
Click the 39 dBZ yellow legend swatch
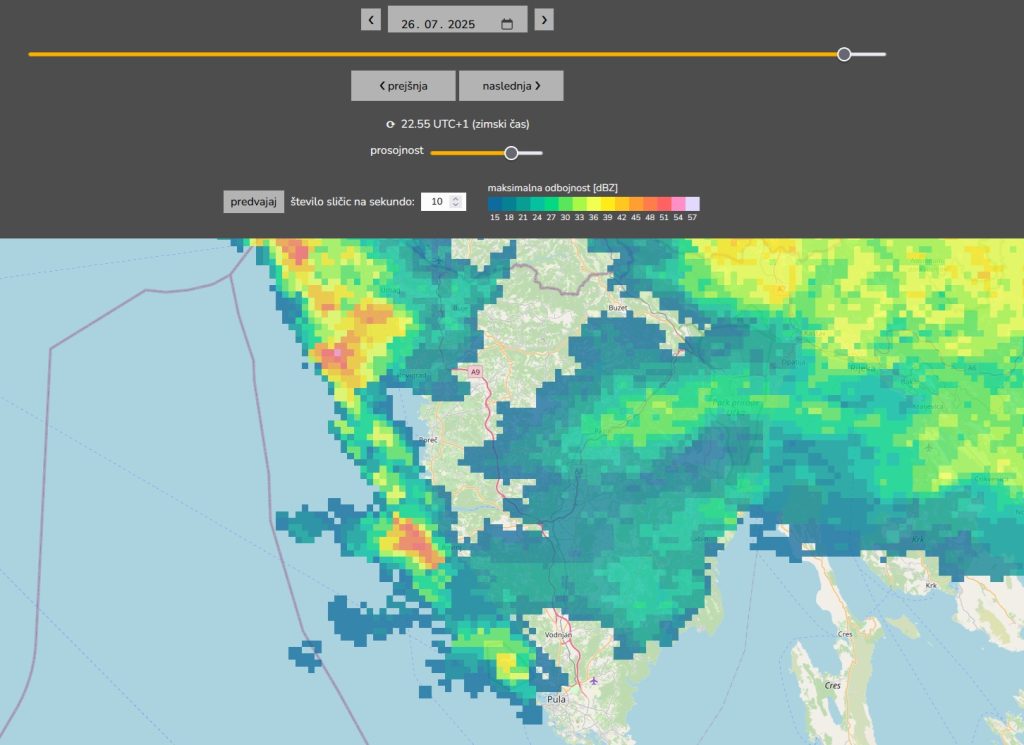click(x=608, y=204)
